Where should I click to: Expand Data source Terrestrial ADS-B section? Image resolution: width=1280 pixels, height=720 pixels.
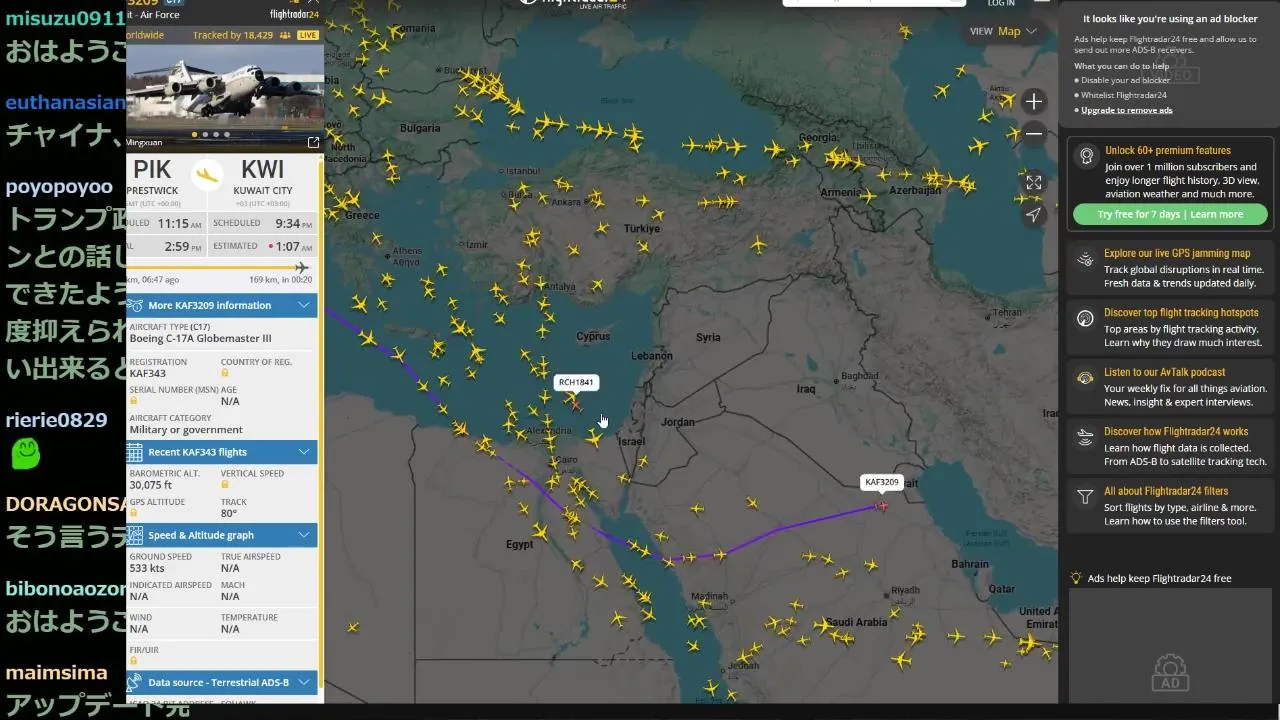coord(222,682)
